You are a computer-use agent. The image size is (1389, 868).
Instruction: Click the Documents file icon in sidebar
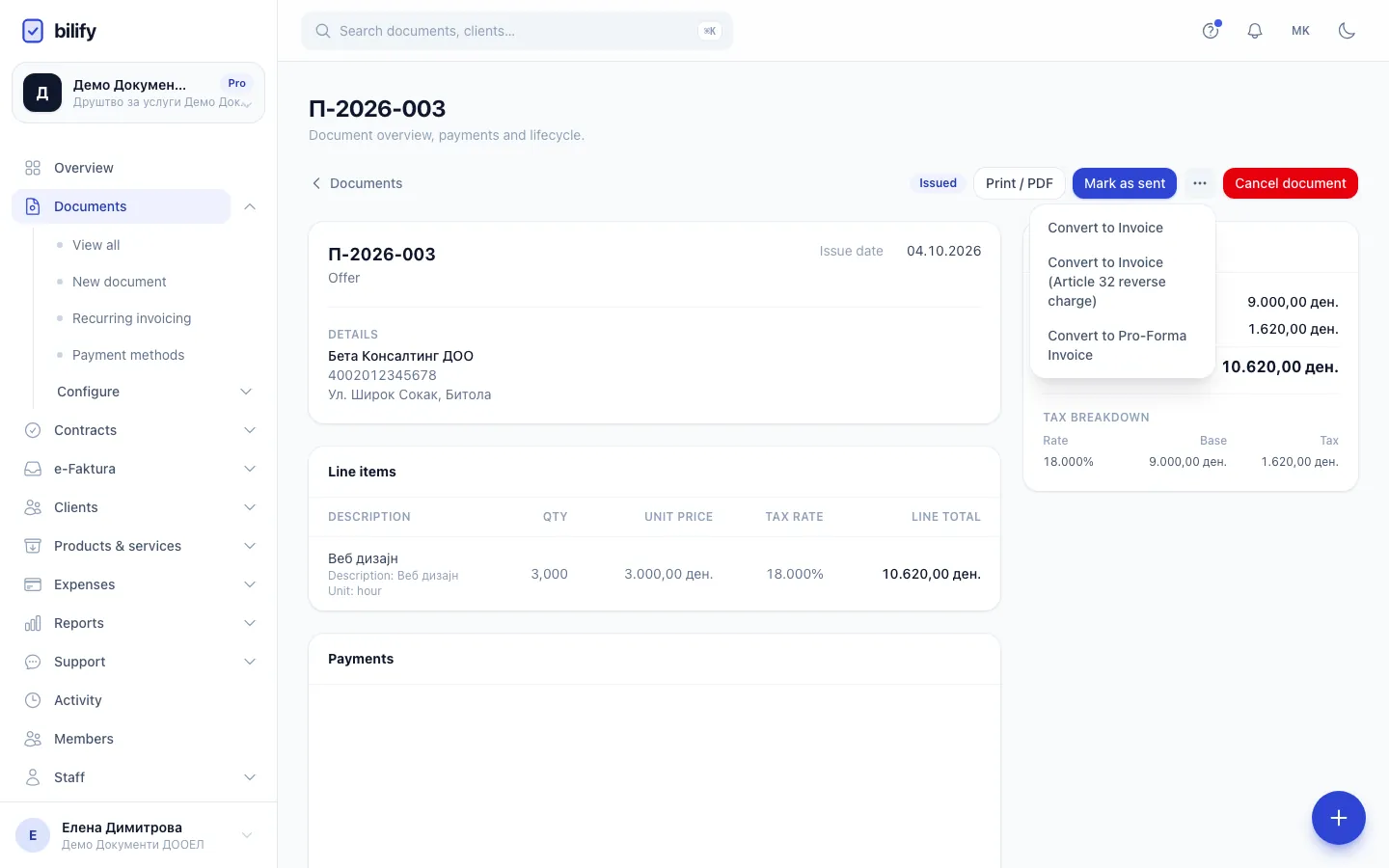33,206
